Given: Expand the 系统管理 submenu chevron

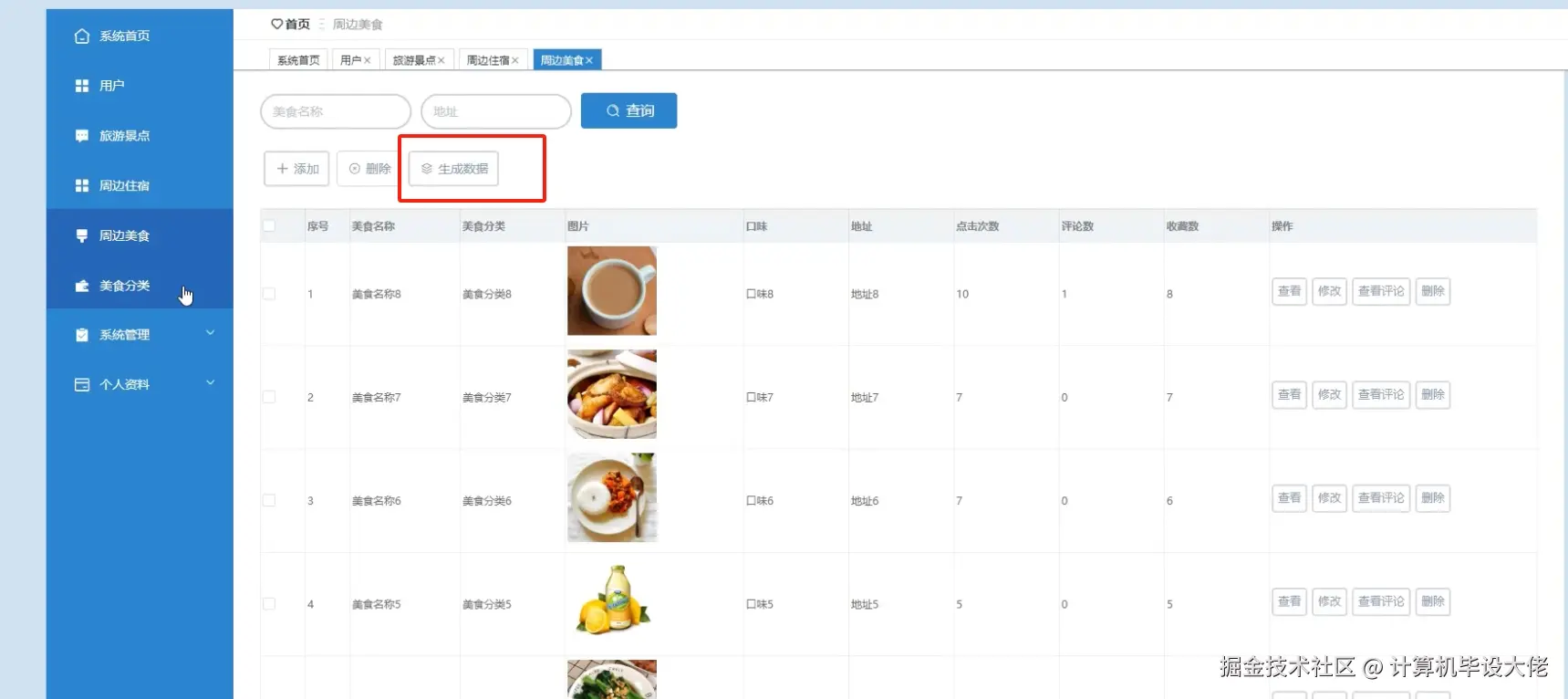Looking at the screenshot, I should point(211,333).
